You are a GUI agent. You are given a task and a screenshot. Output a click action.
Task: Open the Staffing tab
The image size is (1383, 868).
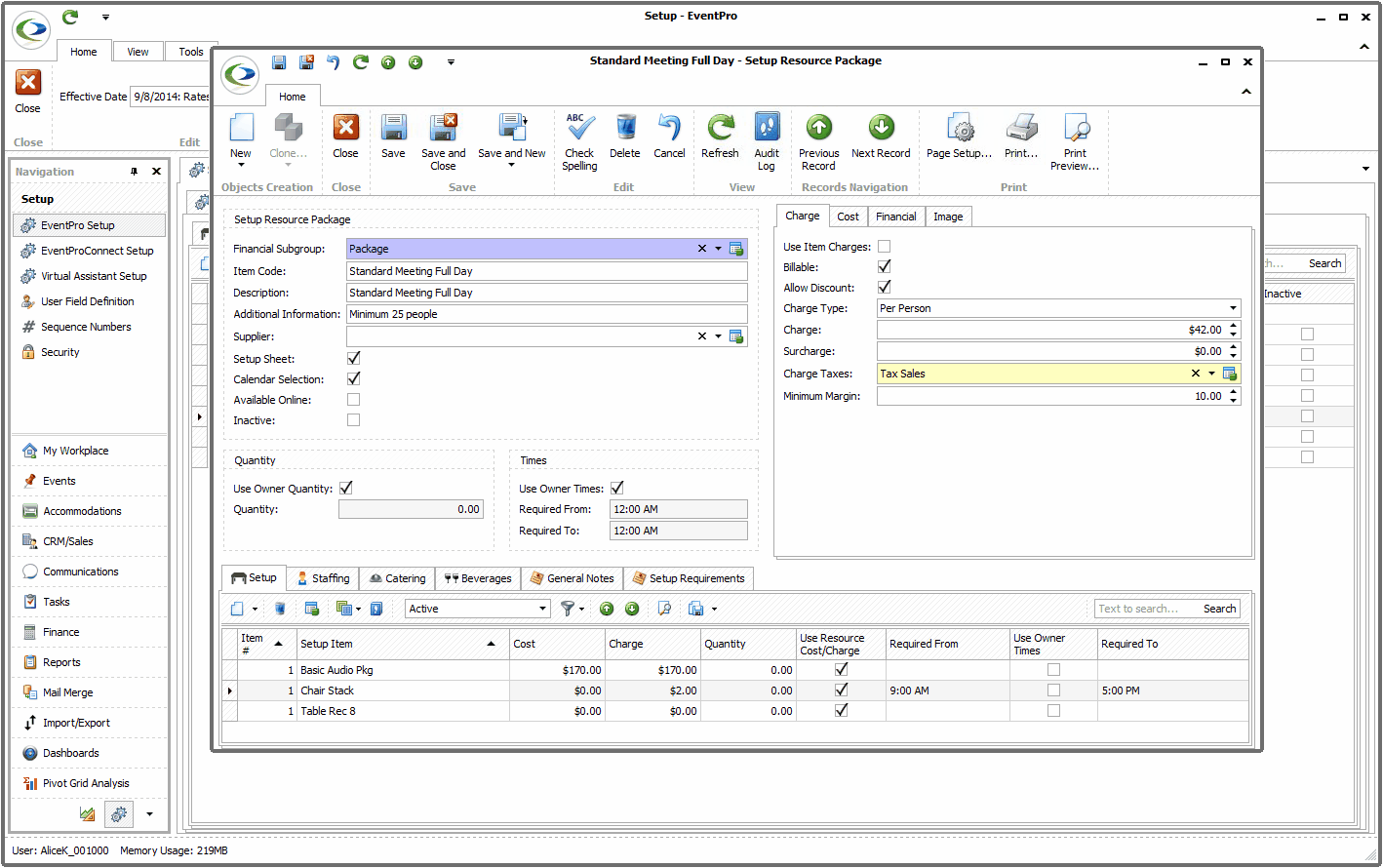pyautogui.click(x=323, y=578)
